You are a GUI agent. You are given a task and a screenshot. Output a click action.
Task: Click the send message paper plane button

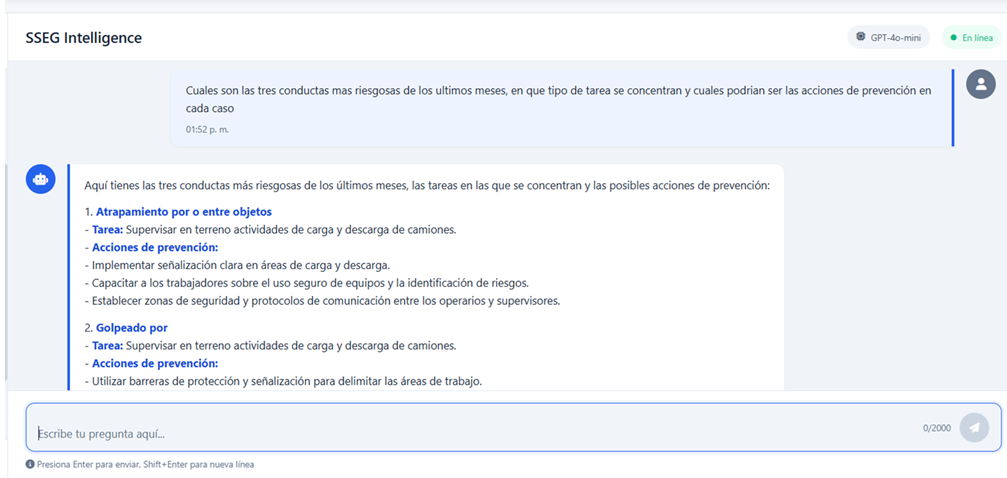[974, 428]
